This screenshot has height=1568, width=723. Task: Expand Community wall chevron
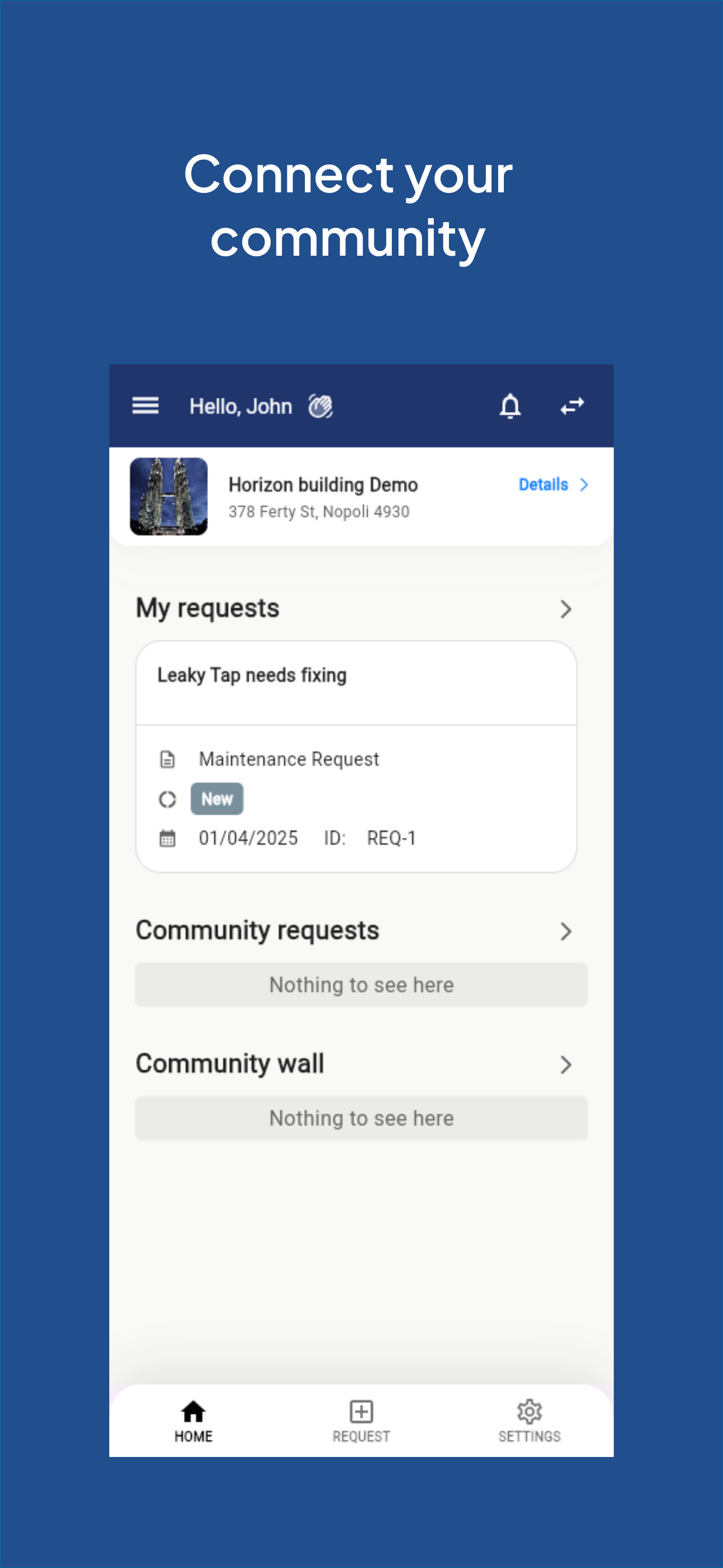(x=566, y=1064)
